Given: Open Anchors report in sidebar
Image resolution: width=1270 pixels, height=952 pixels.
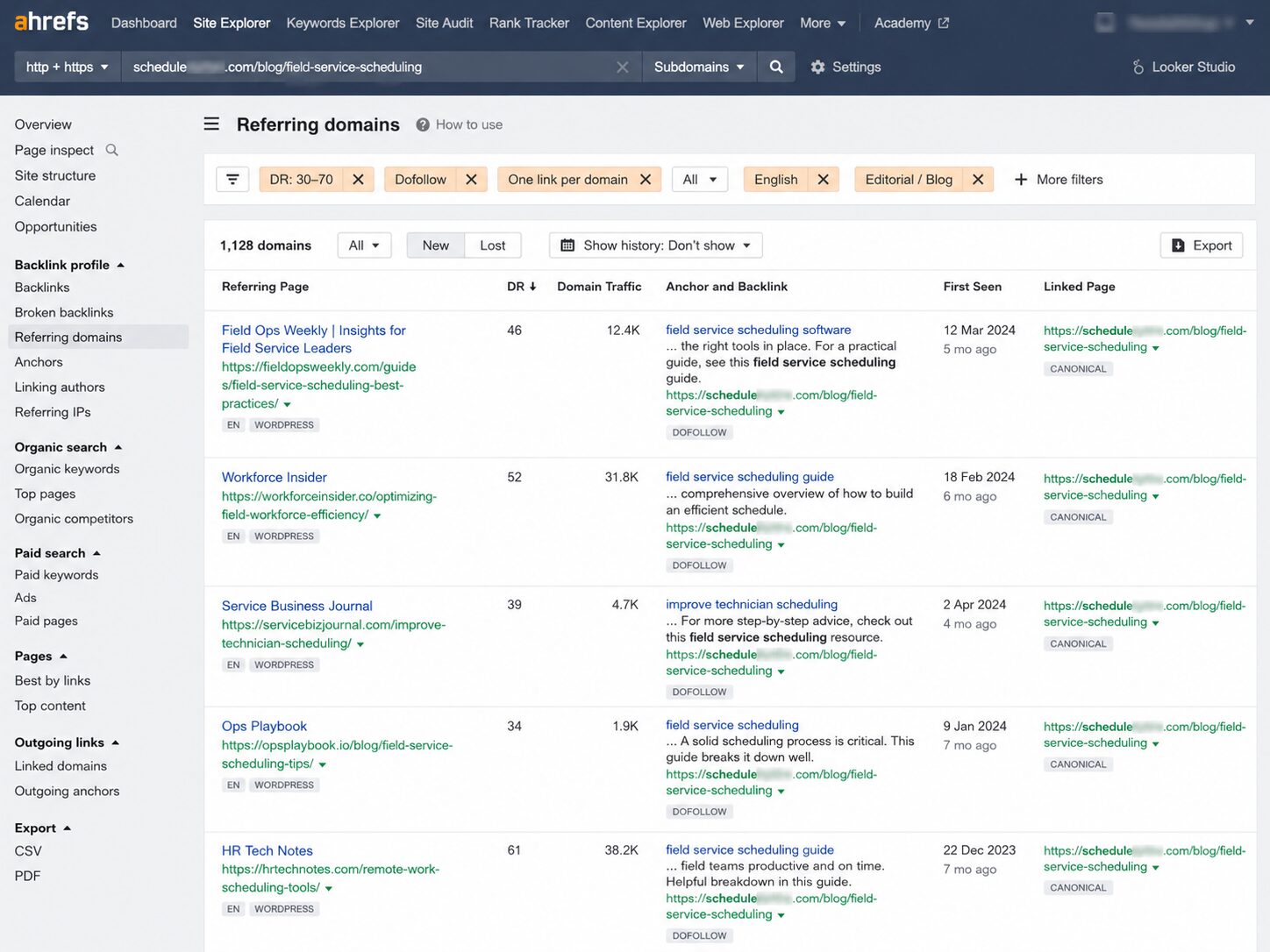Looking at the screenshot, I should (x=39, y=362).
